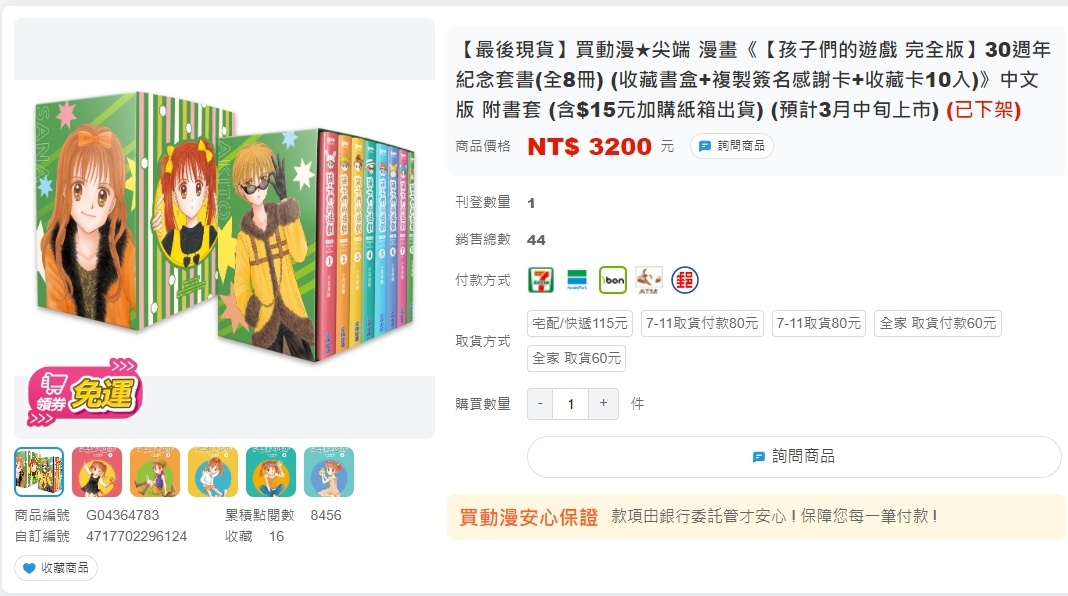Click the 領券免運 free shipping coupon badge
This screenshot has width=1068, height=596.
click(84, 392)
